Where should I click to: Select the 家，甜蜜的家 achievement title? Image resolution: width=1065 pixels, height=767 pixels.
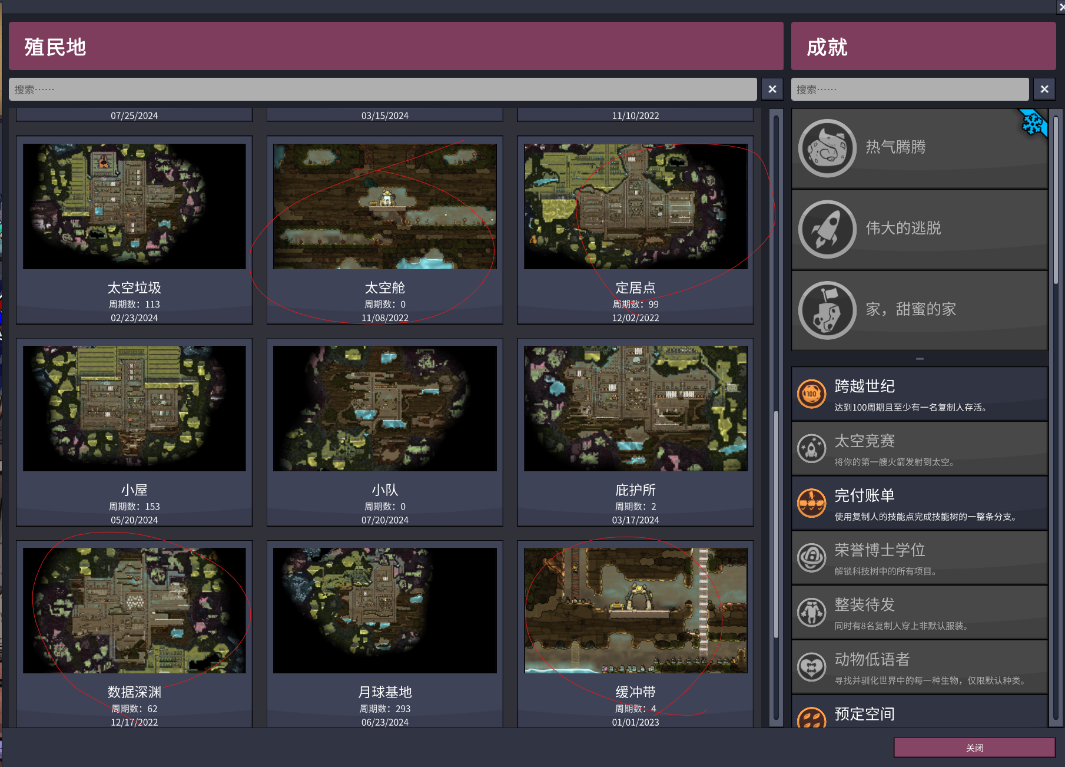click(x=911, y=310)
